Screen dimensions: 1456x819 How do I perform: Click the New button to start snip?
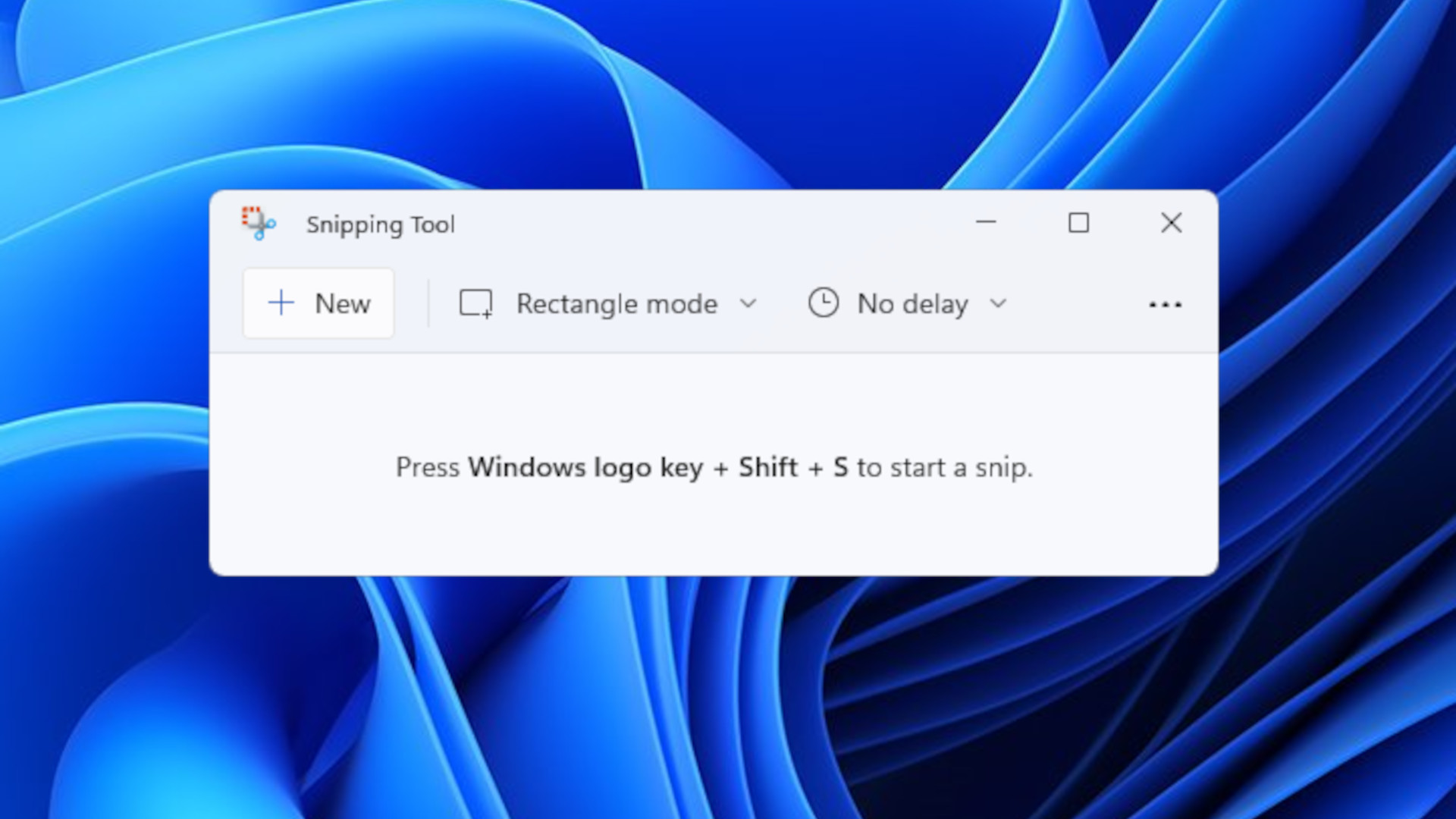(x=319, y=303)
